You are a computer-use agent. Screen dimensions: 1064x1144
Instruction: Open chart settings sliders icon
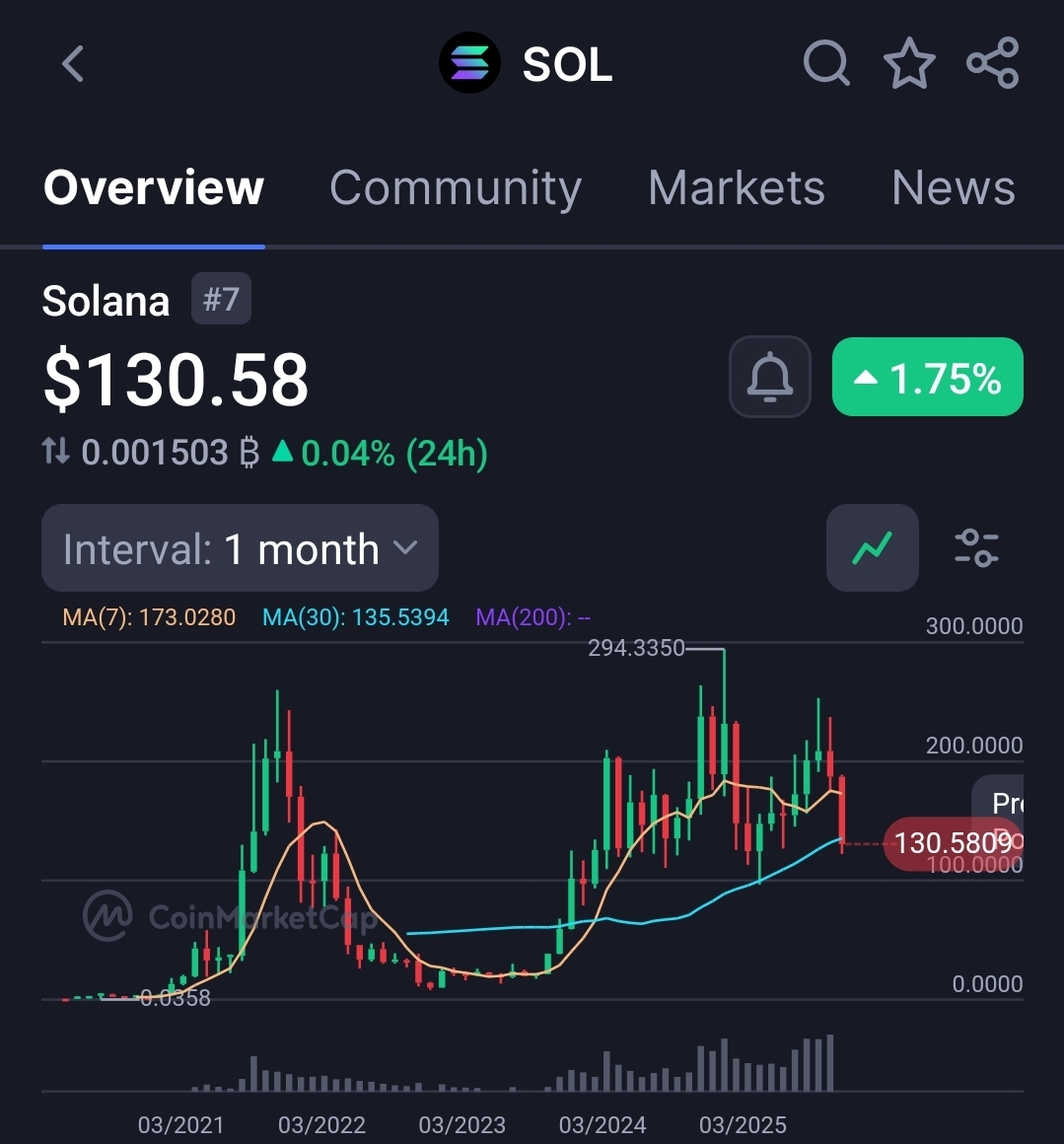click(x=976, y=548)
